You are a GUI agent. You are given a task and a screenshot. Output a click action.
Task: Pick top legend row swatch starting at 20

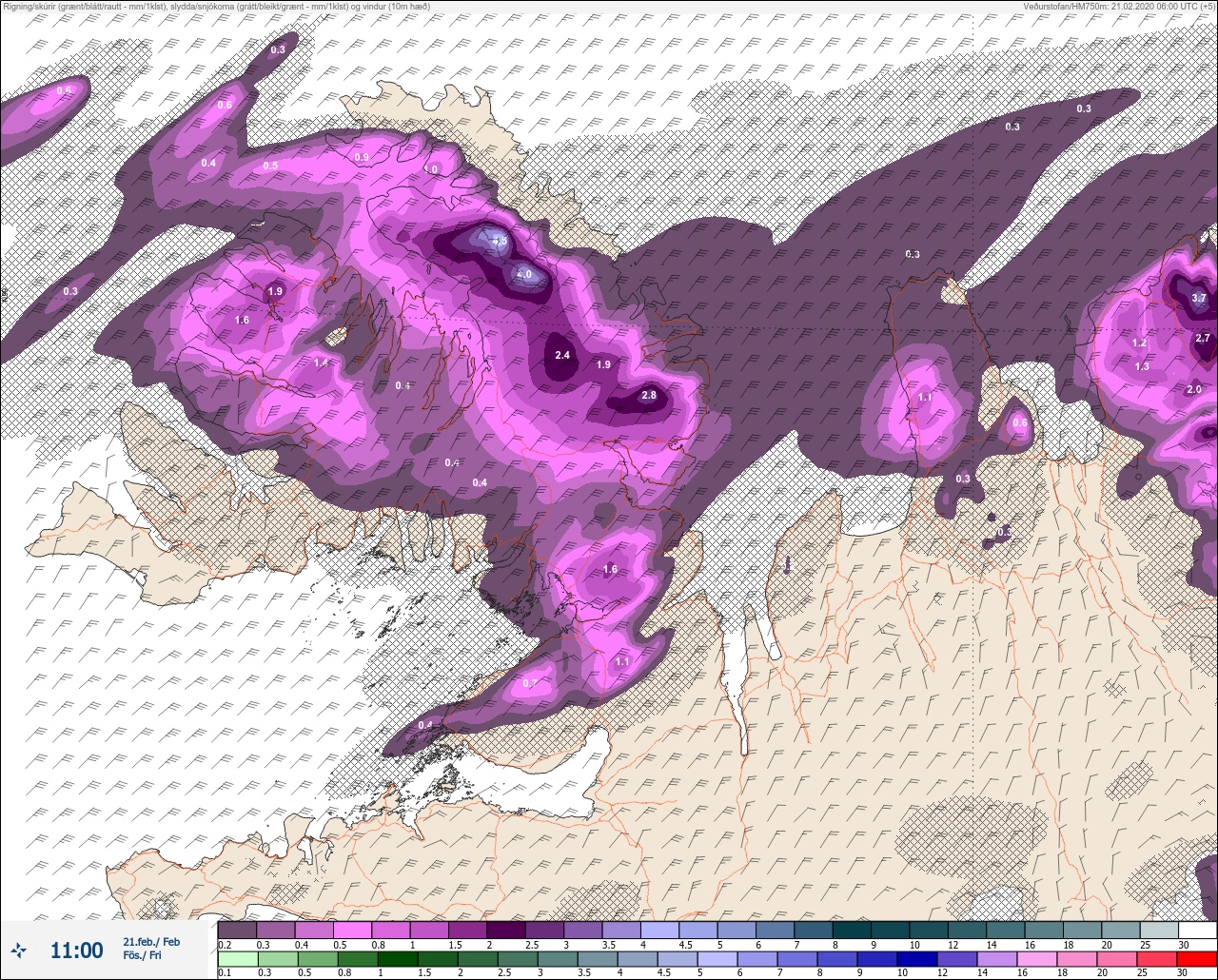pyautogui.click(x=1122, y=930)
